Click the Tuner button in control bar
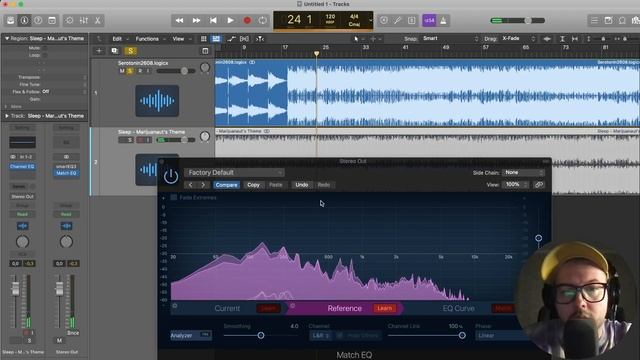 click(398, 20)
